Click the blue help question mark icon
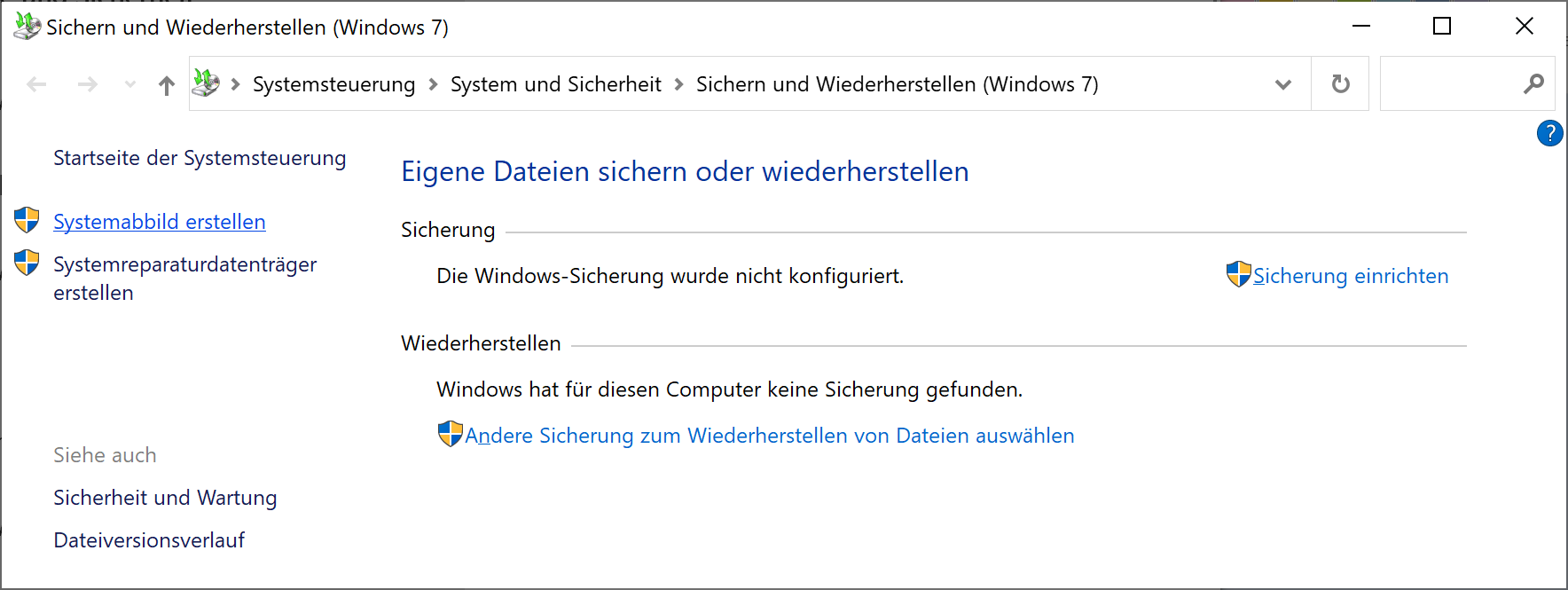Image resolution: width=1568 pixels, height=590 pixels. tap(1549, 133)
